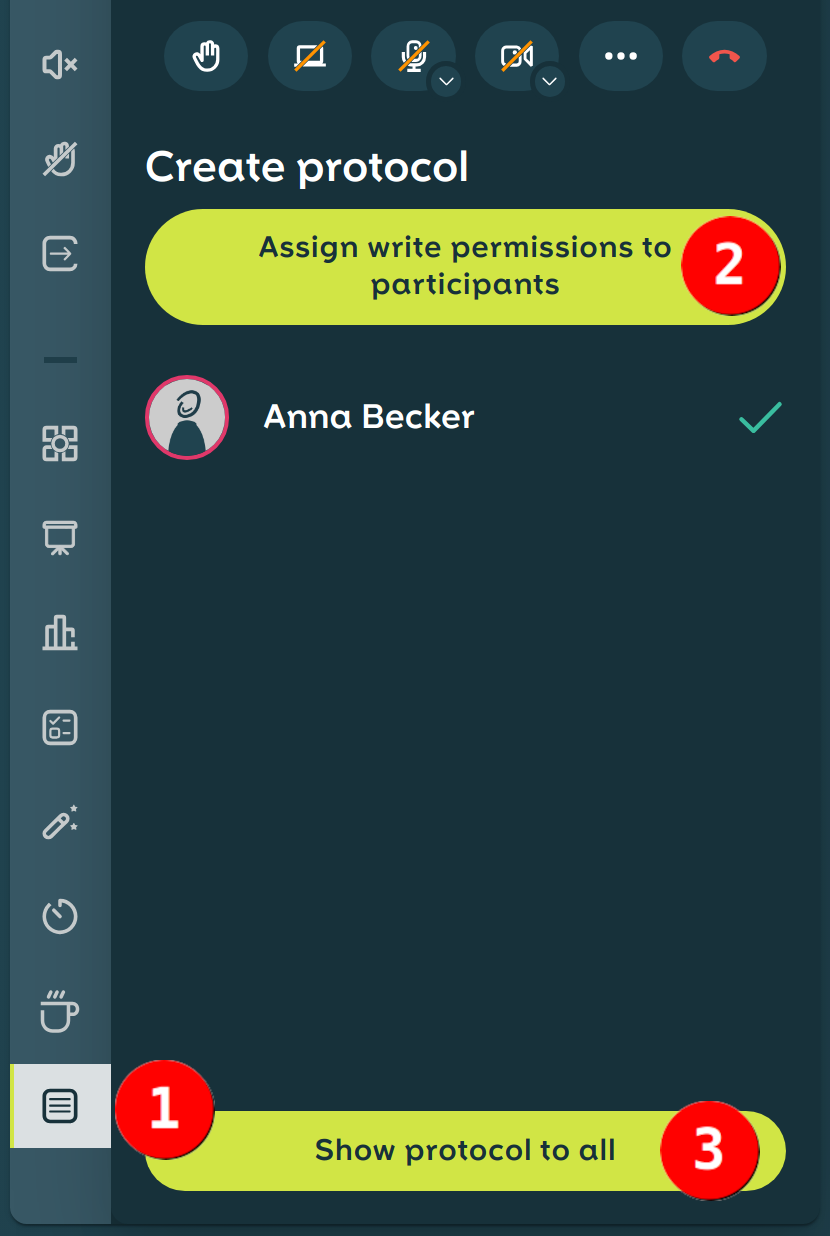Open the timer icon in sidebar

(60, 916)
